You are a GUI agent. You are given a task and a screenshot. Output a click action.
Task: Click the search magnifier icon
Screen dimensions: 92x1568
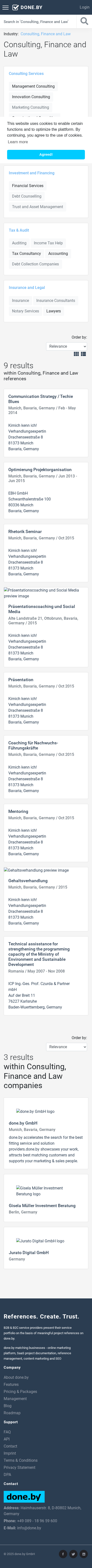tap(84, 21)
